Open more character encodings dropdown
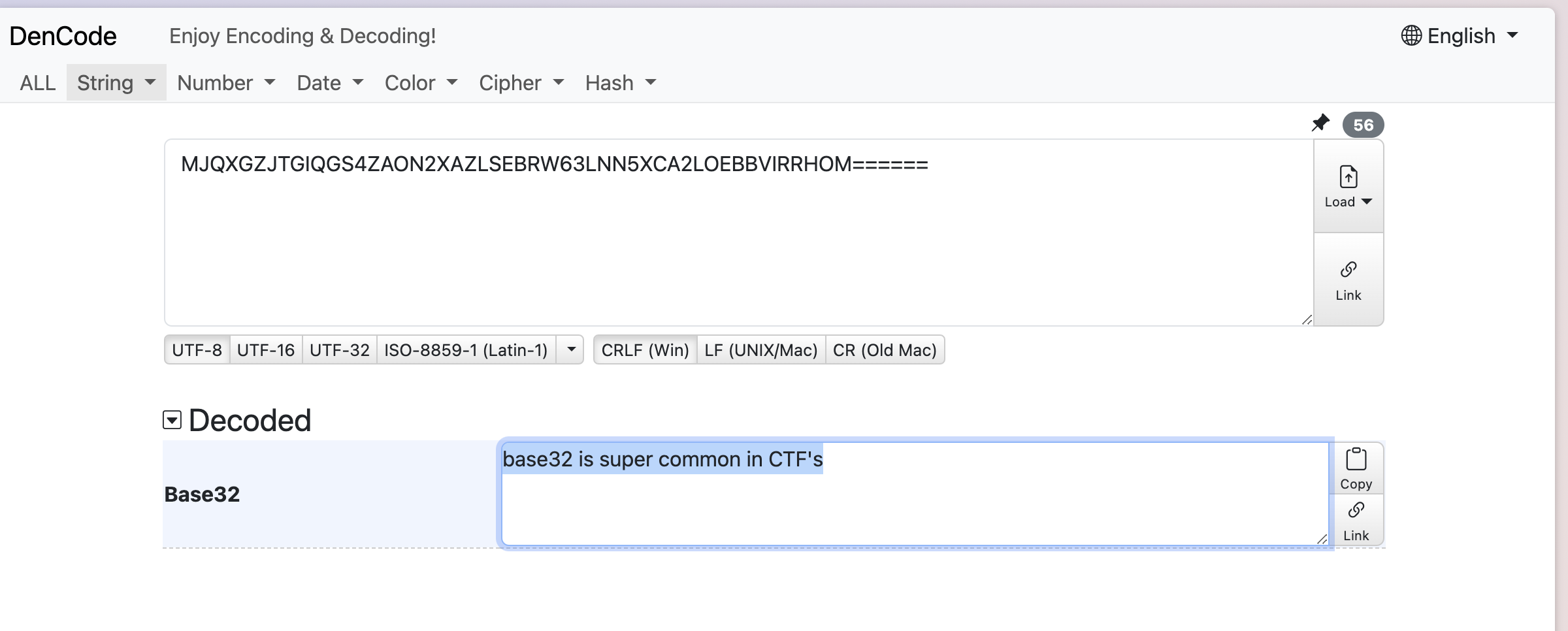Image resolution: width=1568 pixels, height=631 pixels. [571, 350]
